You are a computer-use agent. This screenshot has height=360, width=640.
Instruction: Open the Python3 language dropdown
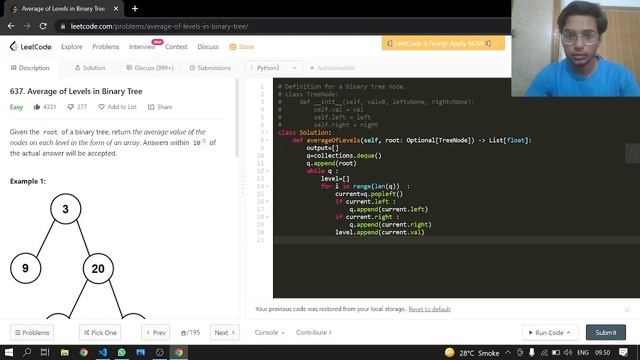[x=273, y=68]
